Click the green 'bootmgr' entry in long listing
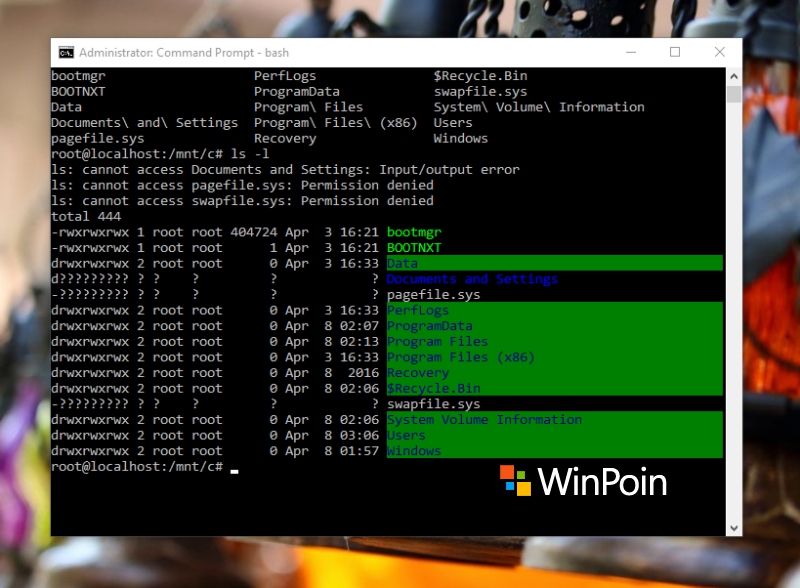This screenshot has width=800, height=588. click(414, 232)
